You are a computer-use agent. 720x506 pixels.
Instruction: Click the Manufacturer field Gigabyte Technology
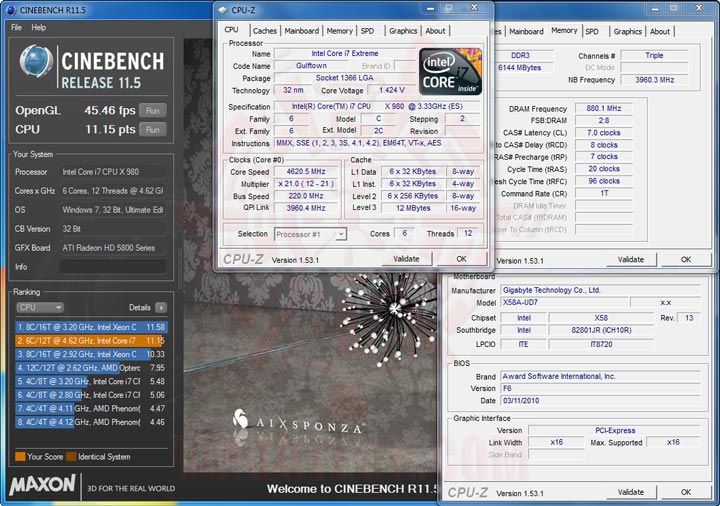point(601,290)
